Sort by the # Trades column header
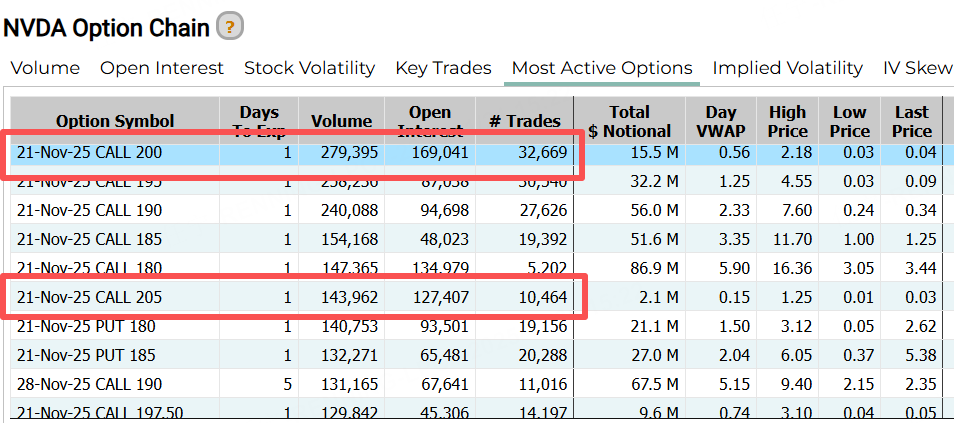 524,121
